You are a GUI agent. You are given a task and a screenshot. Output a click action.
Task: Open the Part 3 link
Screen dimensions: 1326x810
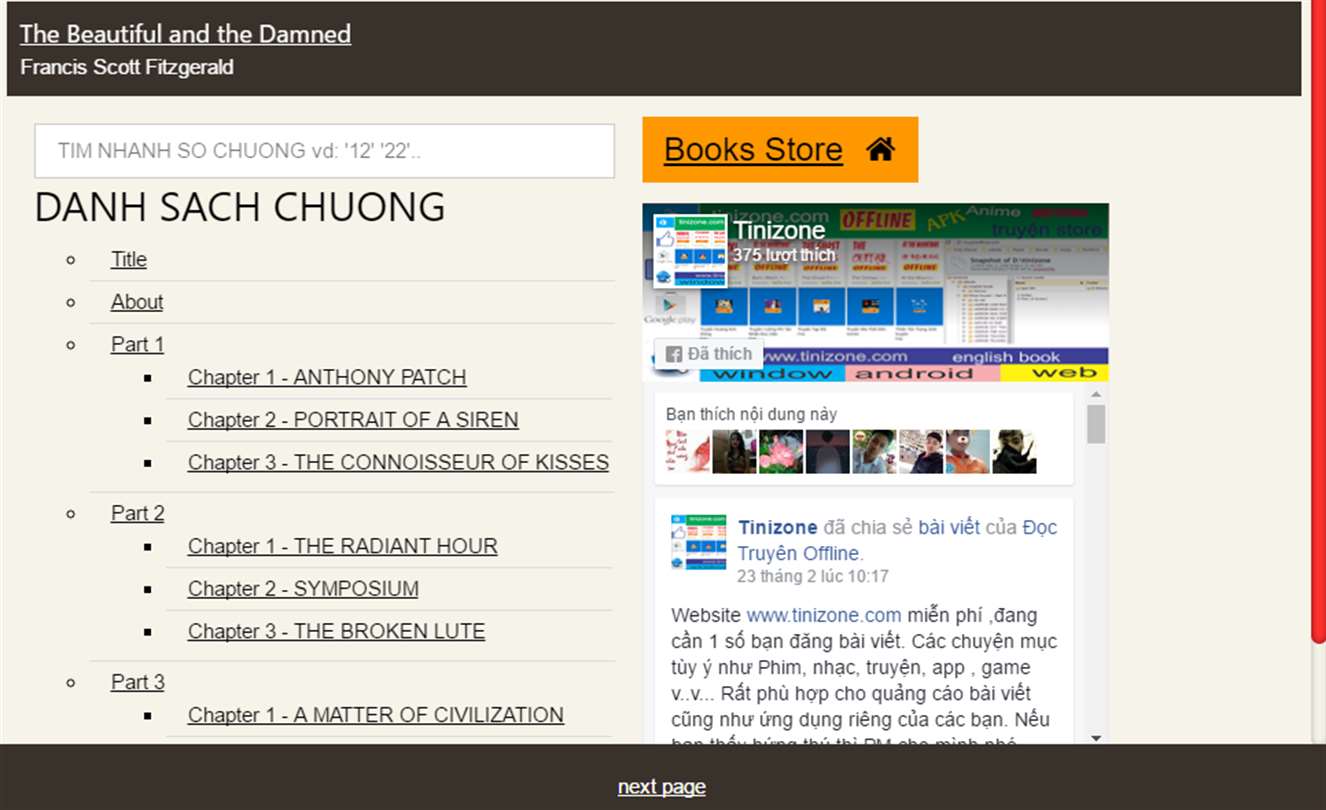click(137, 682)
